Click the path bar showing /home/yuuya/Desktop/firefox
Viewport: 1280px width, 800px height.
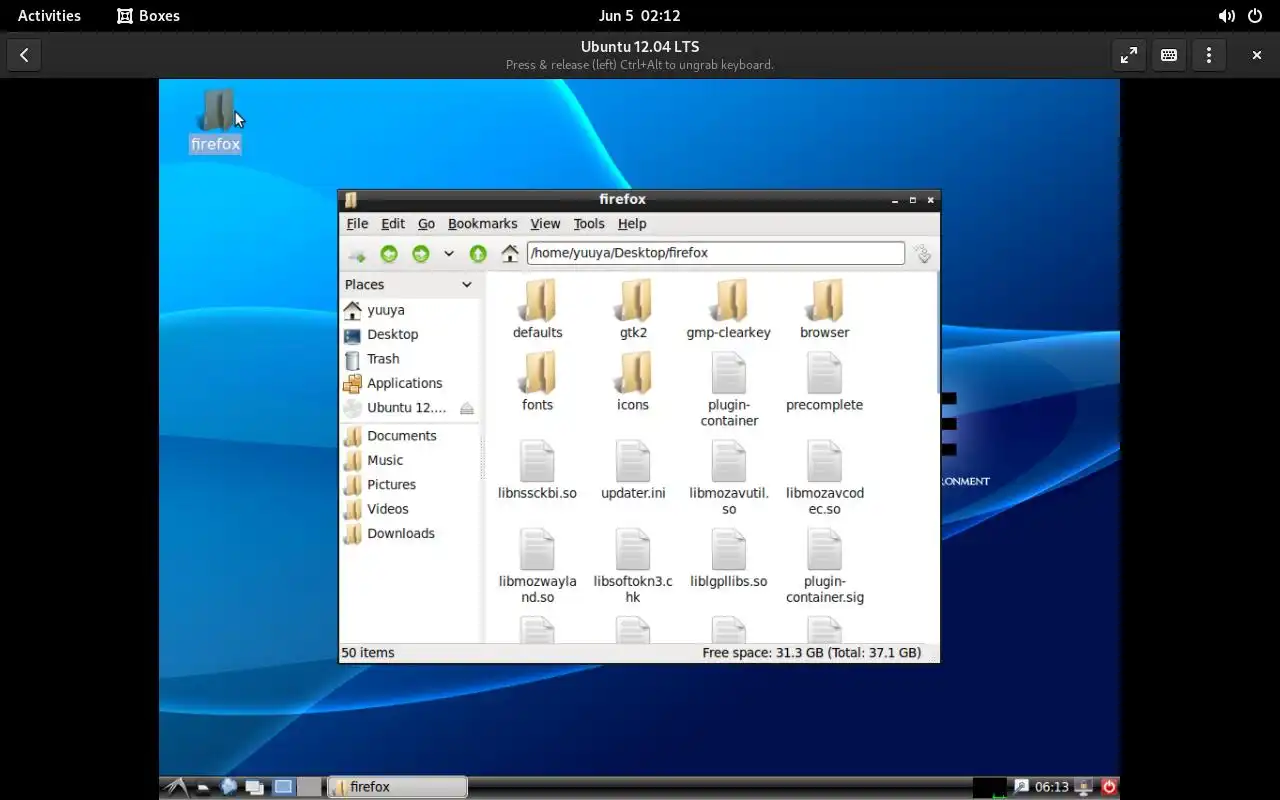pos(716,253)
